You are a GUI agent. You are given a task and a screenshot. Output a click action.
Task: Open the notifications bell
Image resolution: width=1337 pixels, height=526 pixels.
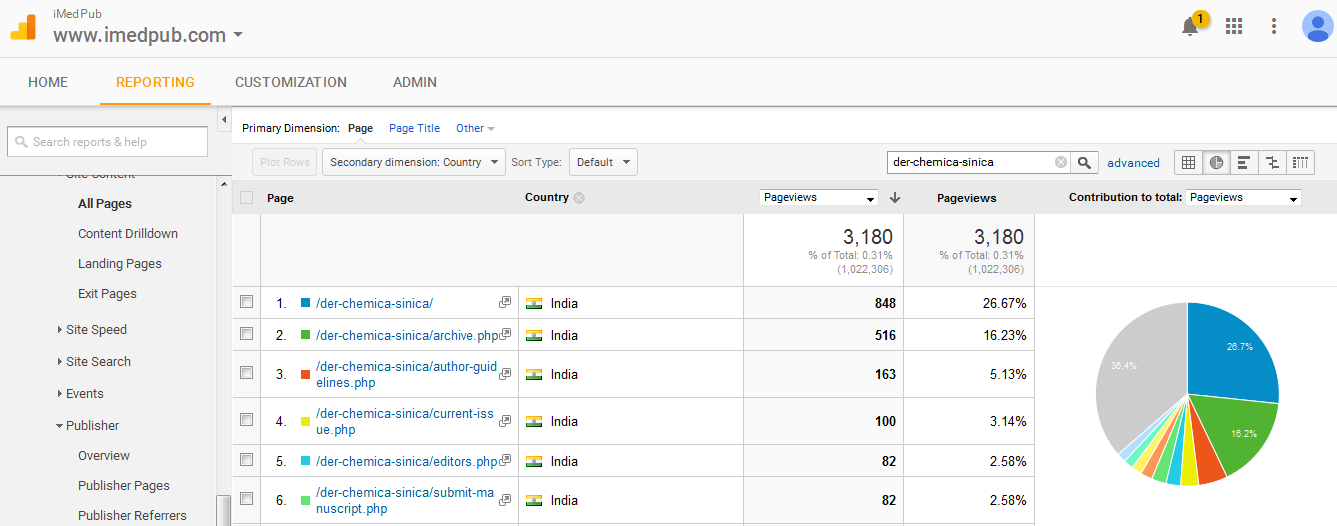[x=1190, y=27]
